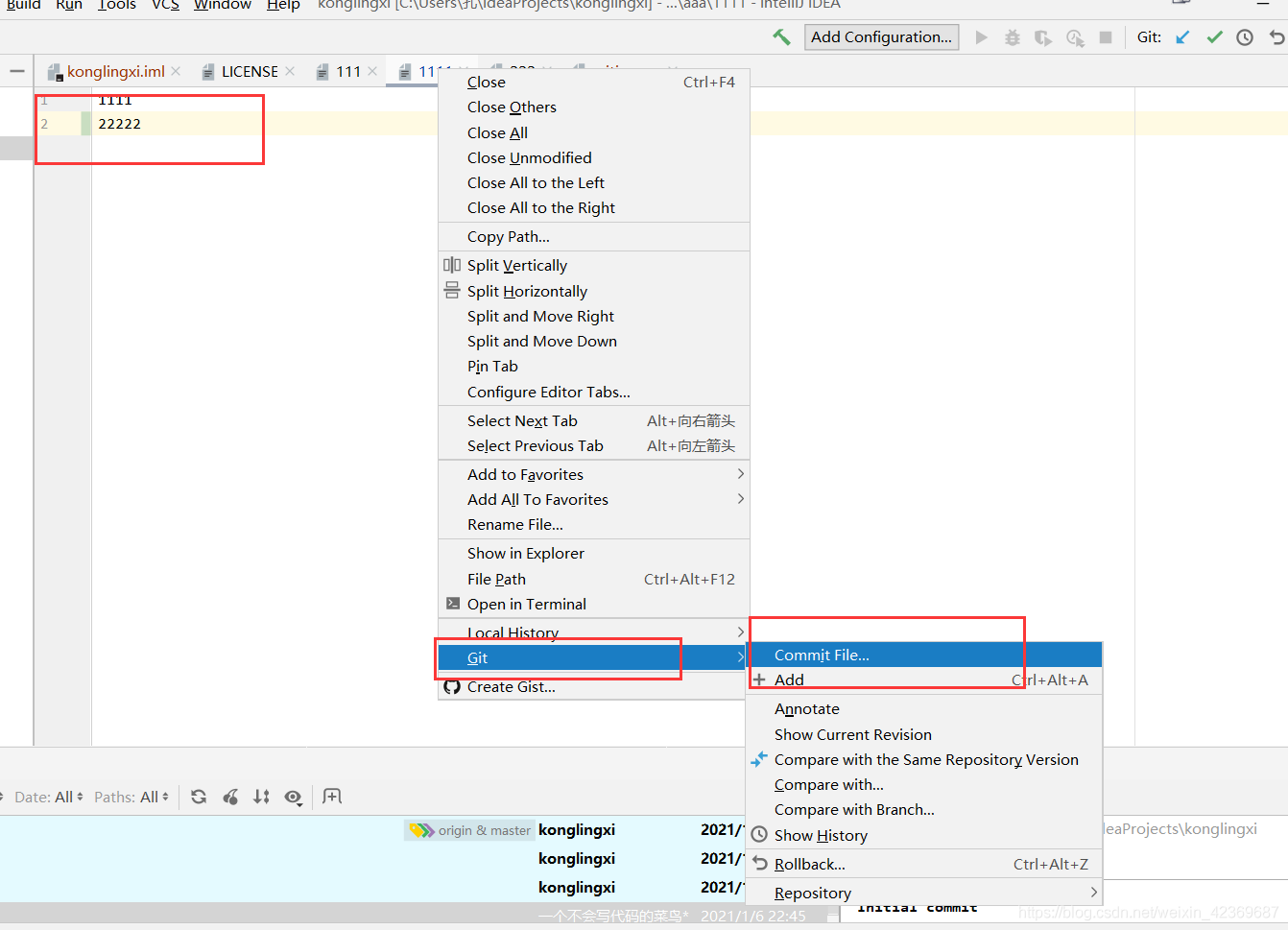This screenshot has height=930, width=1288.
Task: Choose File Path menu entry
Action: pyautogui.click(x=593, y=579)
